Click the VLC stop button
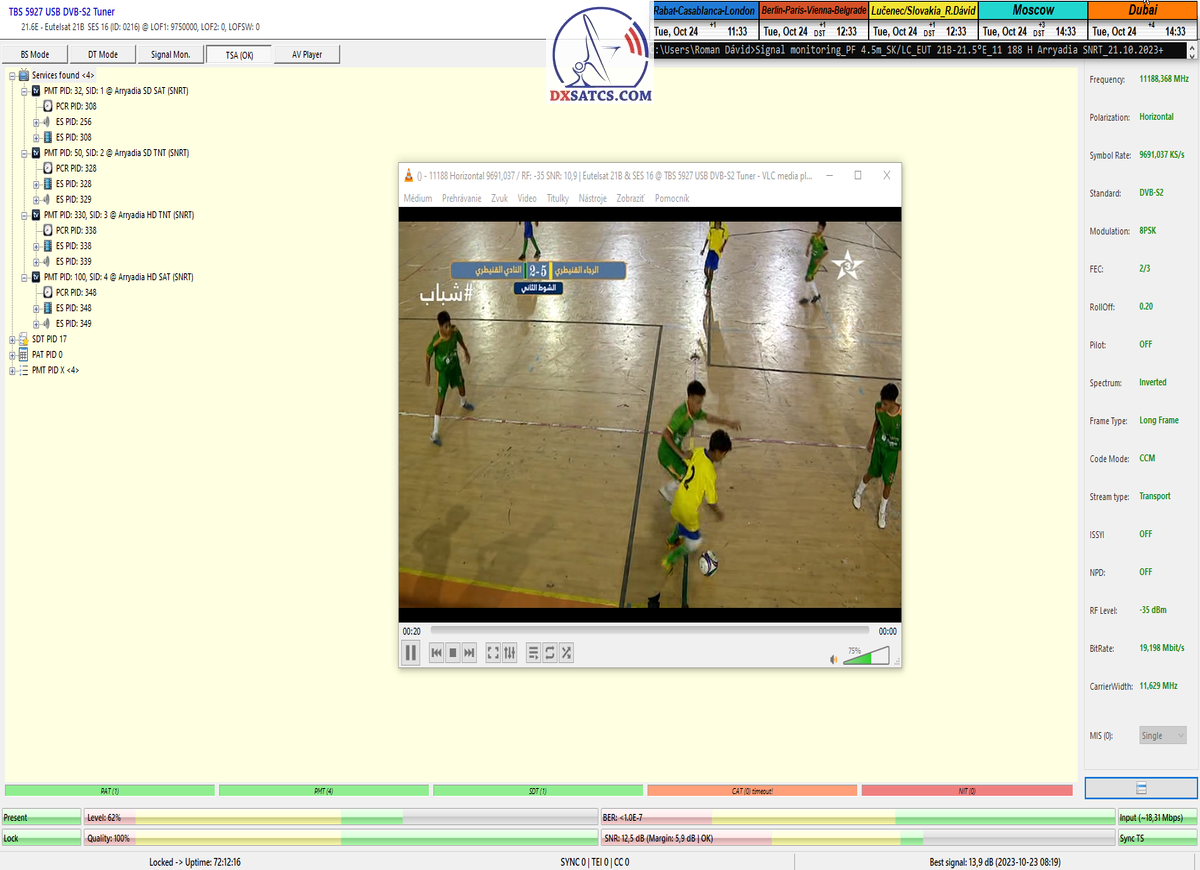This screenshot has width=1200, height=870. pyautogui.click(x=452, y=653)
